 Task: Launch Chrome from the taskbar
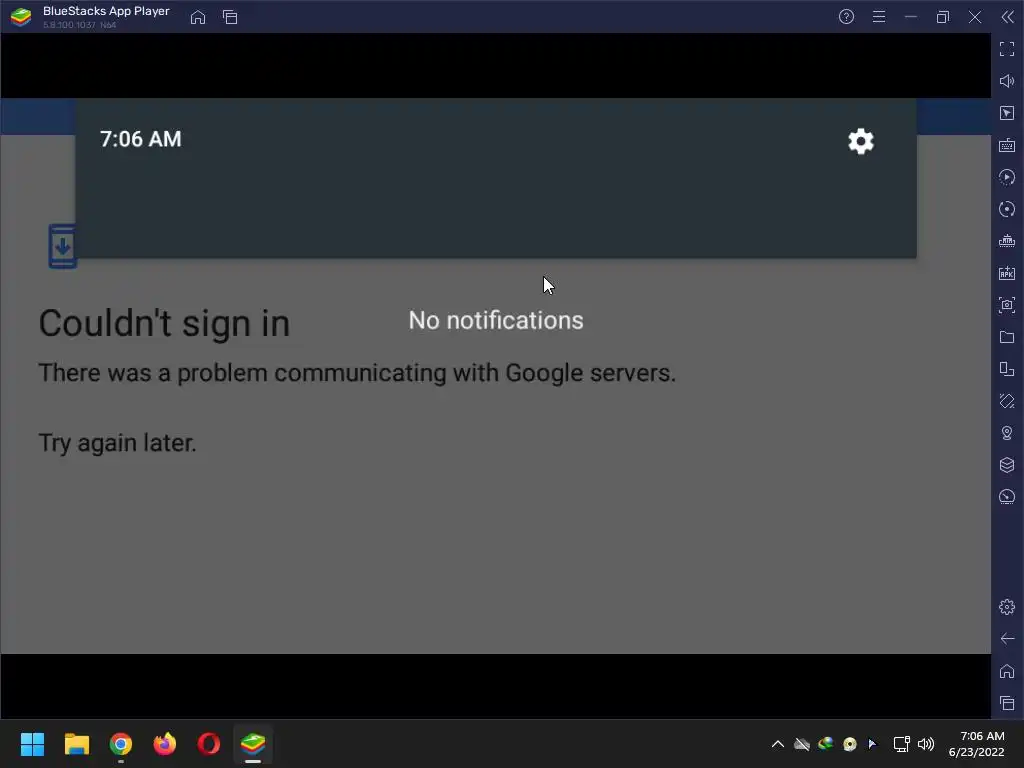coord(121,744)
